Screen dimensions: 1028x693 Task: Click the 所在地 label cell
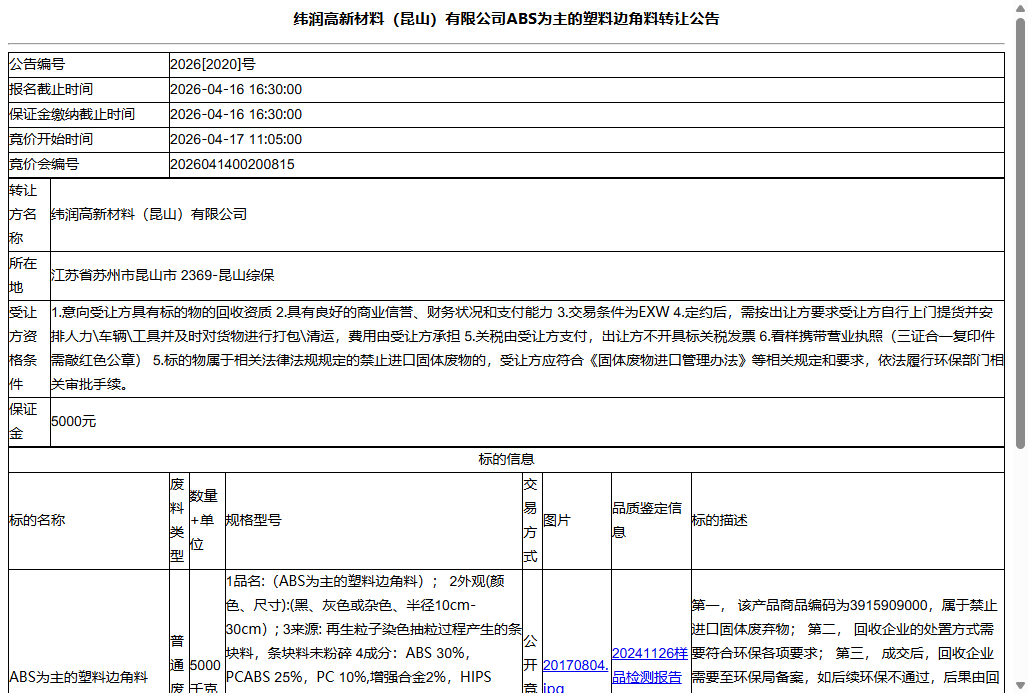pyautogui.click(x=29, y=276)
